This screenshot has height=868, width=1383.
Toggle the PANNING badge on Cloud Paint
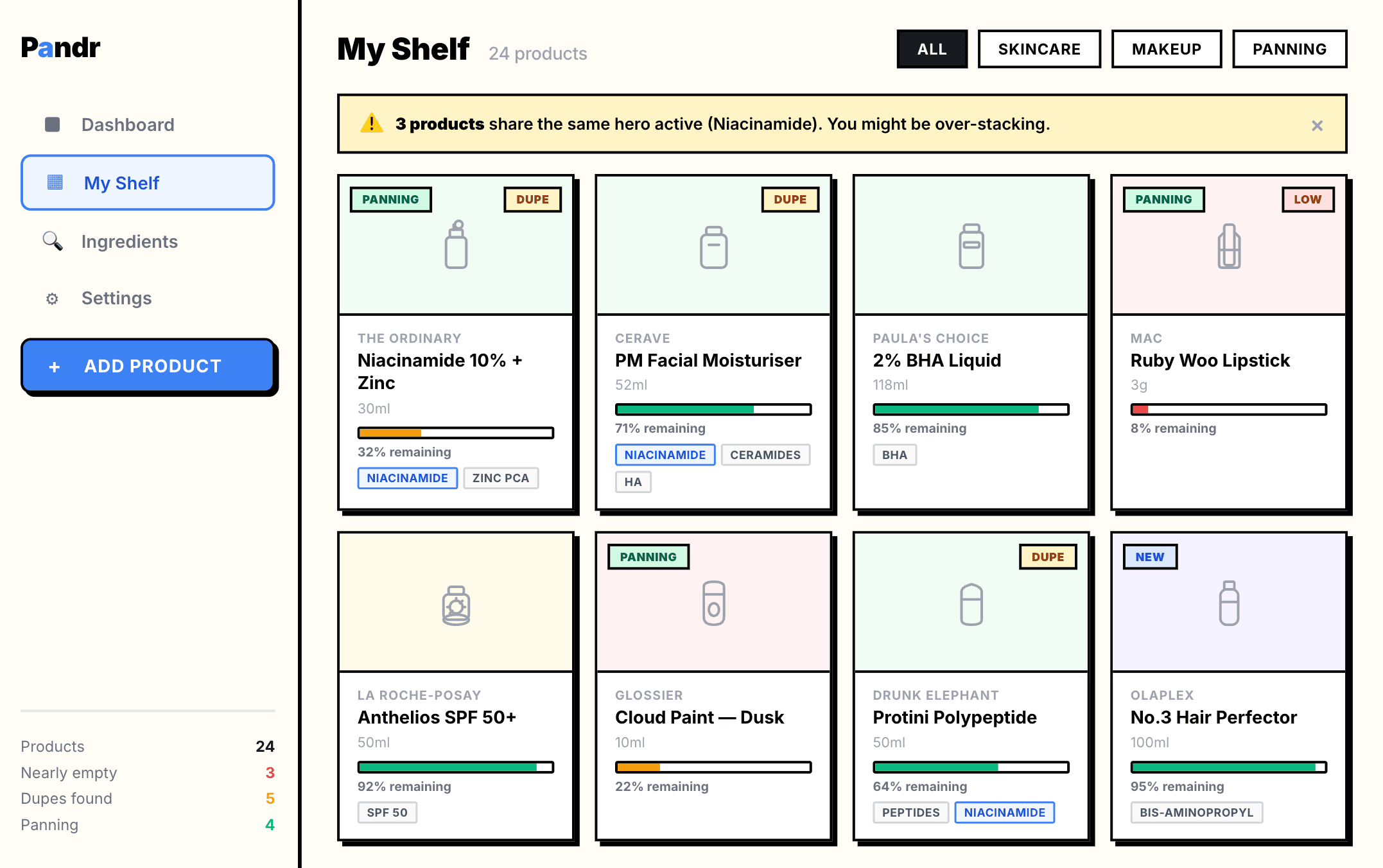[648, 557]
